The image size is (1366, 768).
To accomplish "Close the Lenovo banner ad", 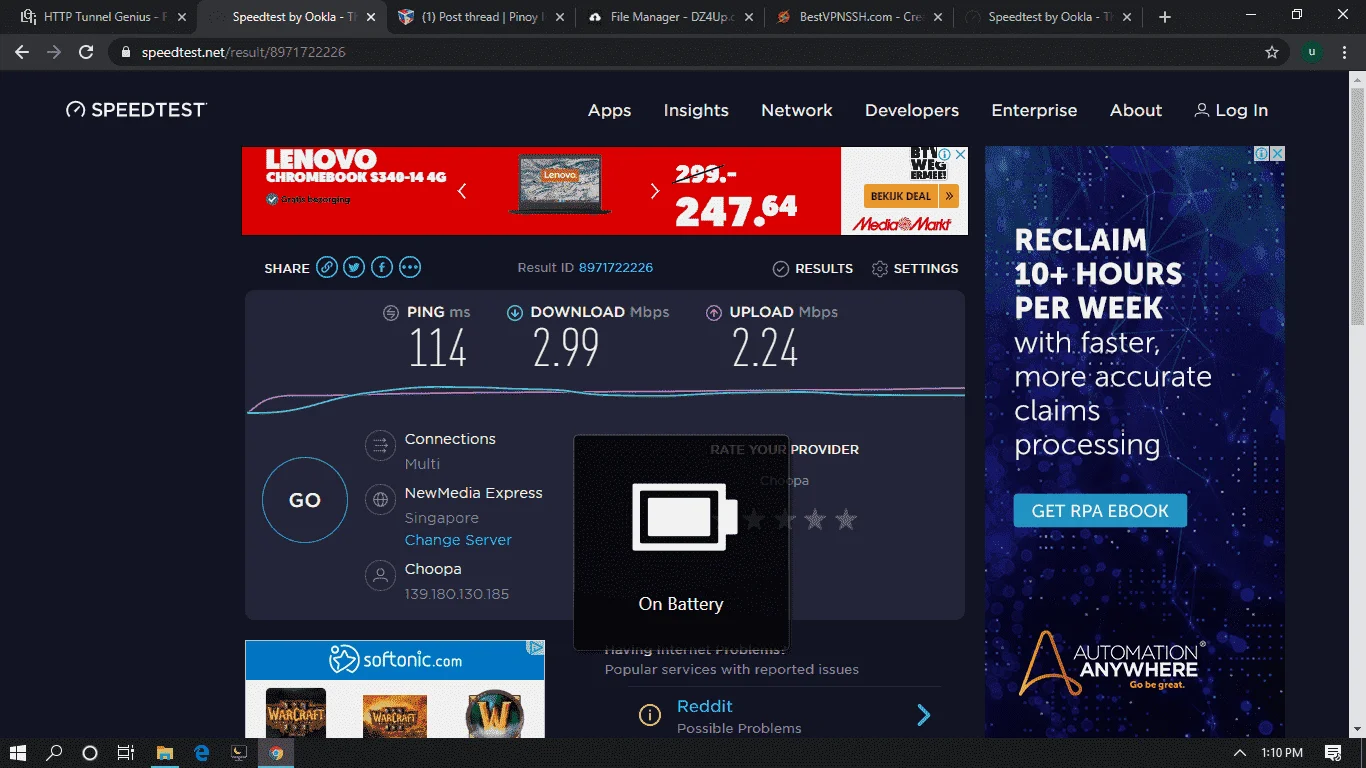I will pos(961,155).
